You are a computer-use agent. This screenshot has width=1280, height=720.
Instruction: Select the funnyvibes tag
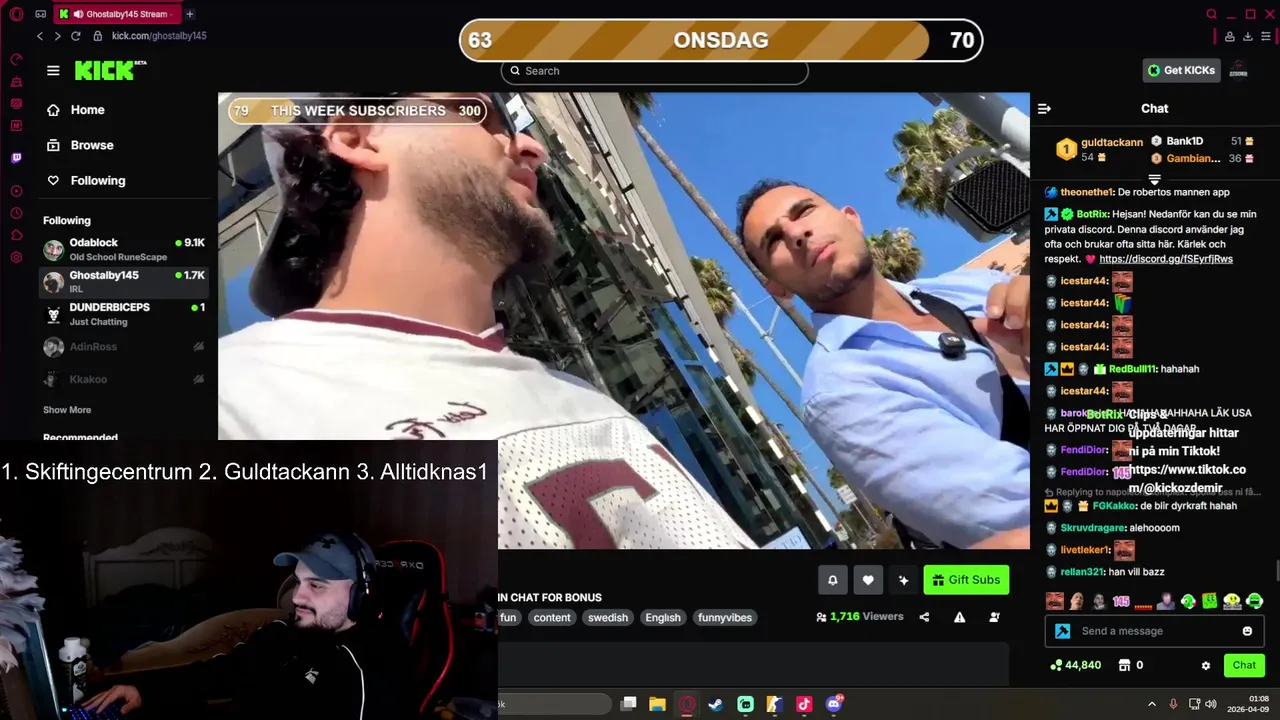tap(725, 617)
